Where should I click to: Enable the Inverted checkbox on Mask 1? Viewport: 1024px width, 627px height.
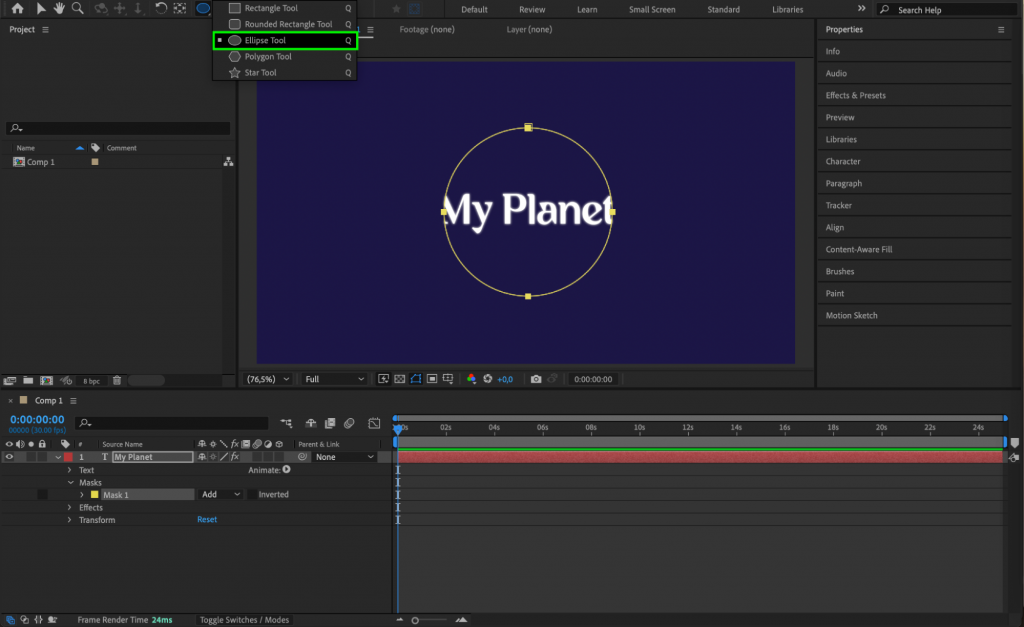252,494
